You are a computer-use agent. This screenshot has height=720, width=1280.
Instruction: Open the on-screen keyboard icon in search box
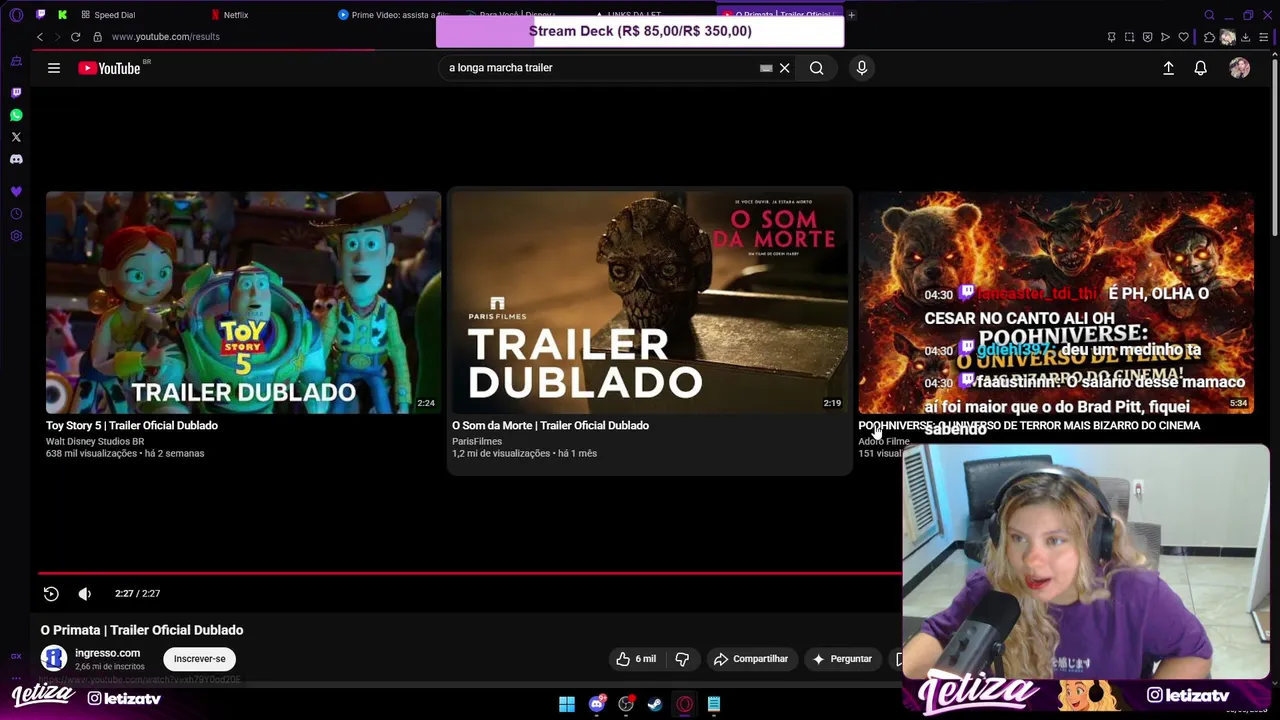coord(766,68)
